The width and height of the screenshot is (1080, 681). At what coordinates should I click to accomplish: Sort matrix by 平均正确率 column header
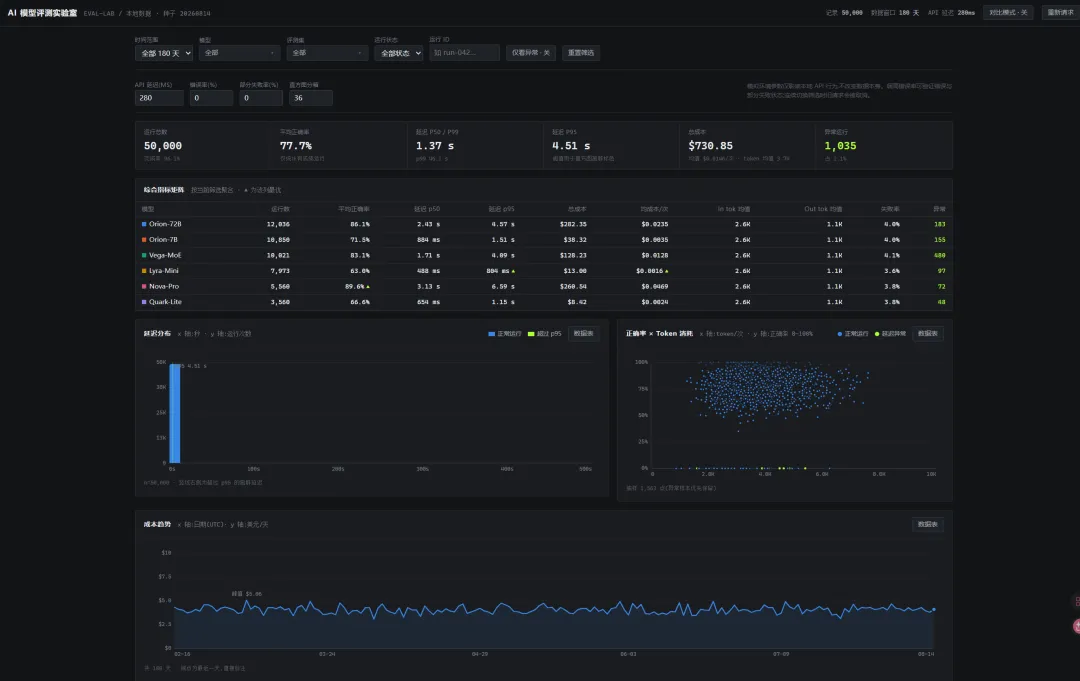[353, 209]
